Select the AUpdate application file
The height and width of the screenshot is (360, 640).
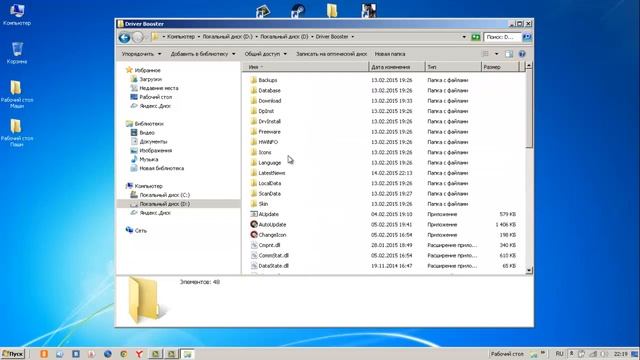pyautogui.click(x=269, y=214)
